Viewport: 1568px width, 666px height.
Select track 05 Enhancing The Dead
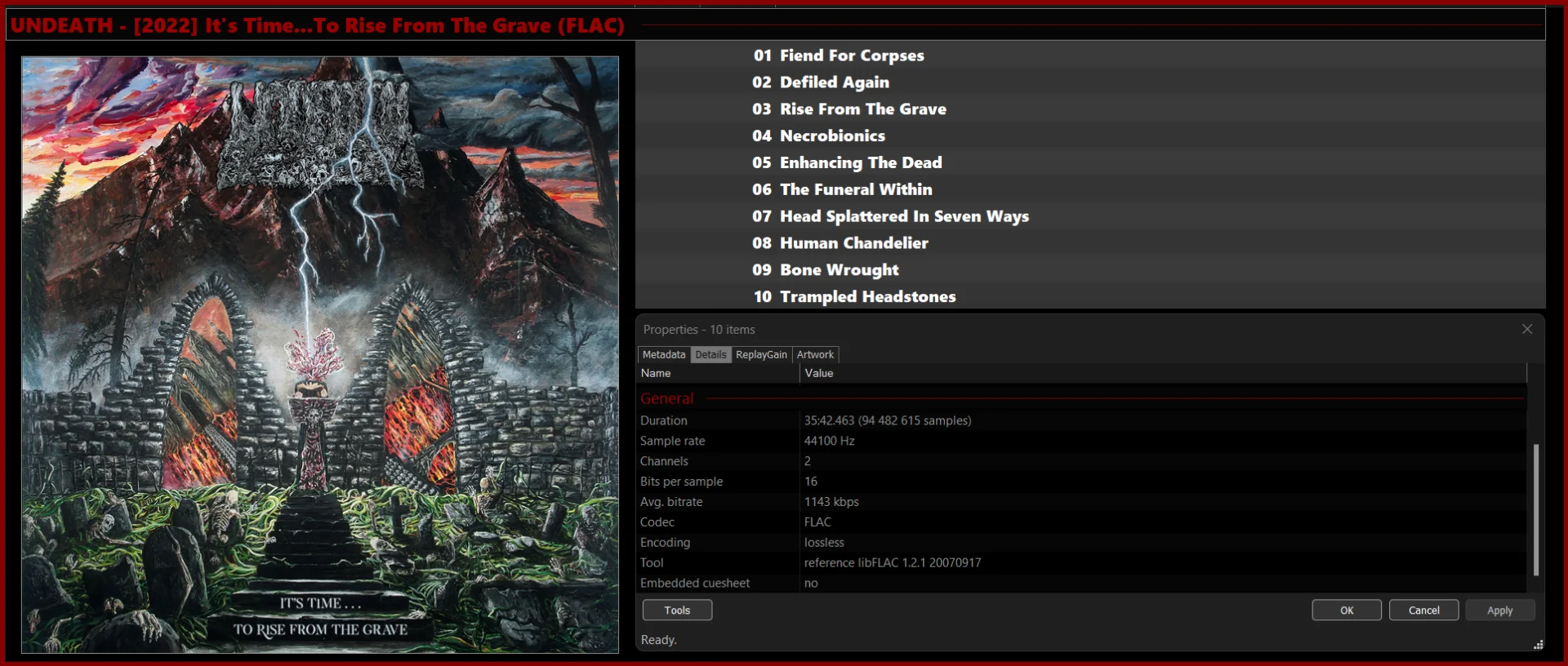[1090, 163]
